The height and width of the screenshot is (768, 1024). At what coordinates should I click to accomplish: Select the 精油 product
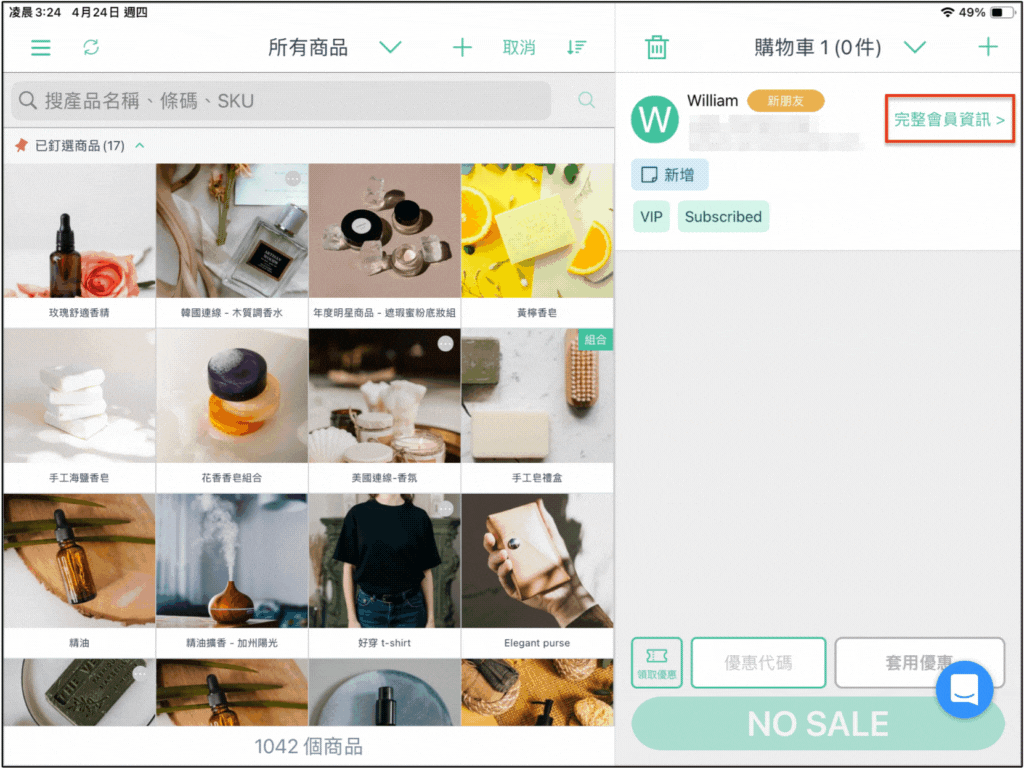click(x=79, y=575)
